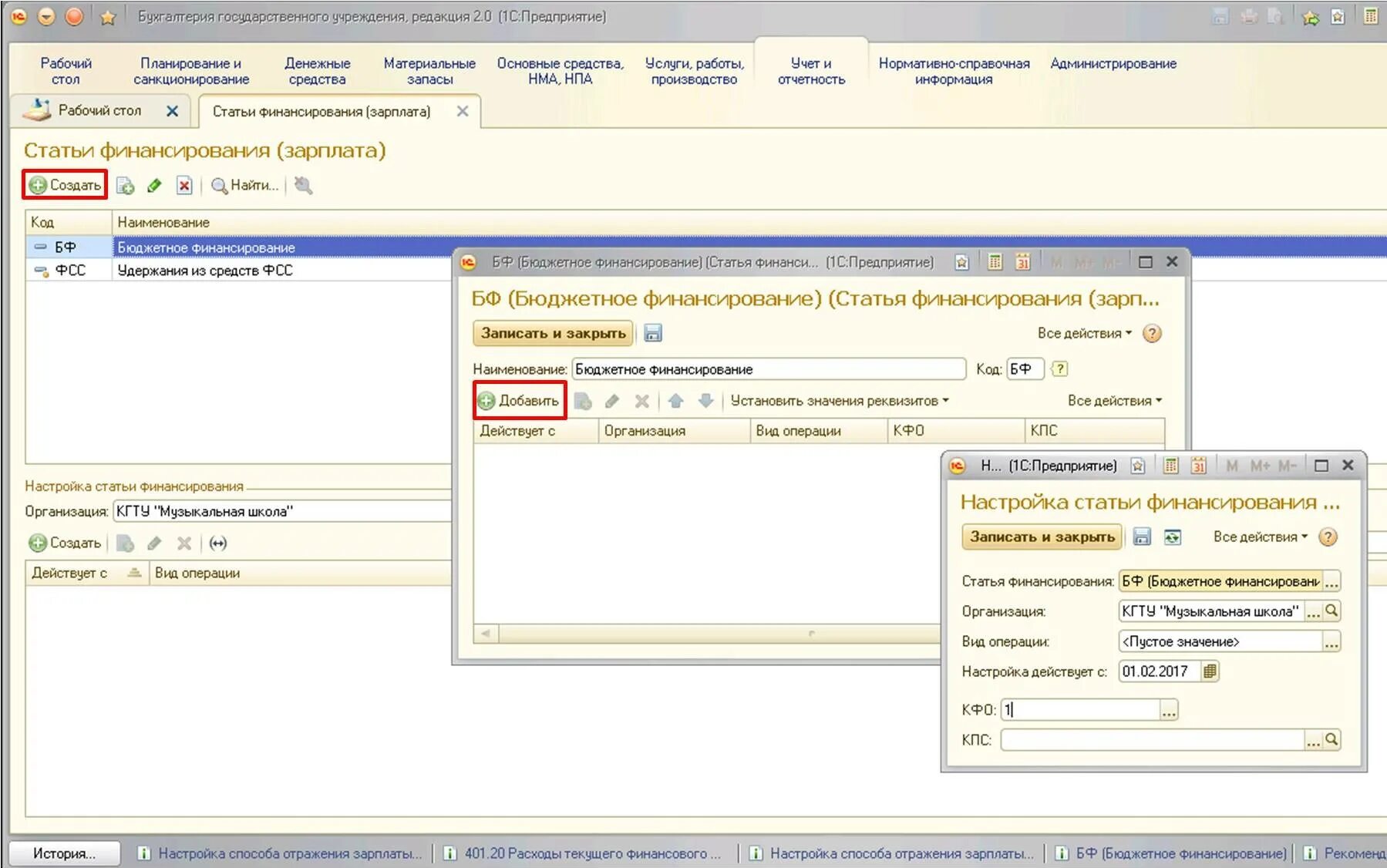Viewport: 1387px width, 868px height.
Task: Click the Действует с column header in the БФ table
Action: pyautogui.click(x=535, y=431)
